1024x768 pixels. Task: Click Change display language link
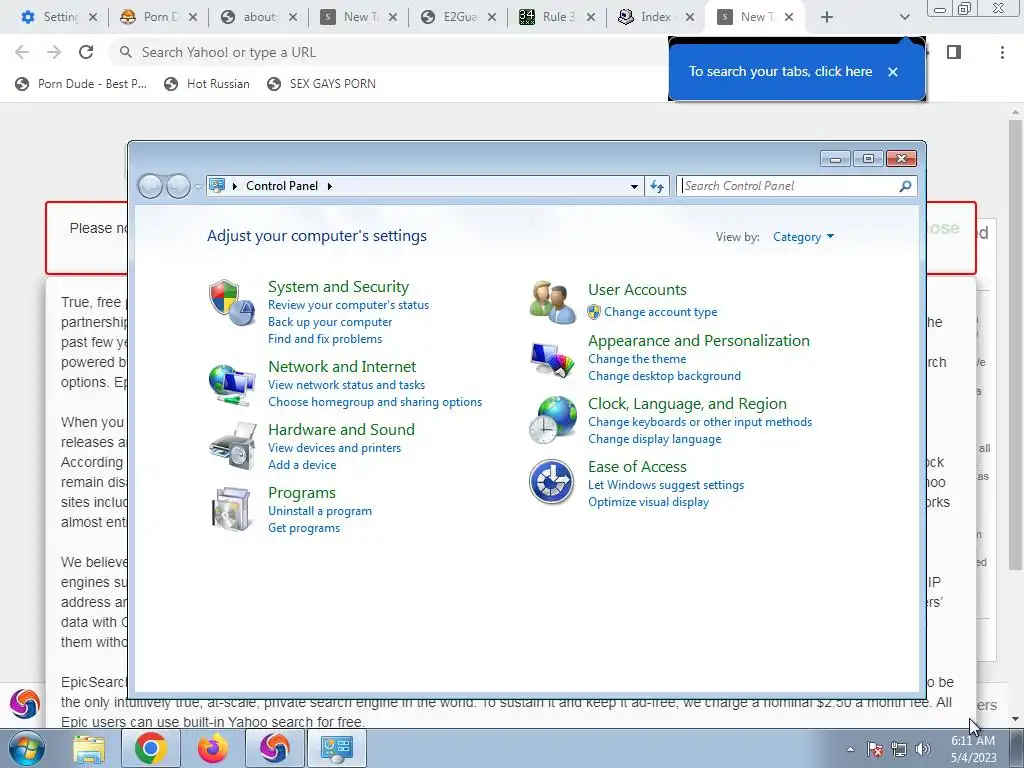(654, 440)
